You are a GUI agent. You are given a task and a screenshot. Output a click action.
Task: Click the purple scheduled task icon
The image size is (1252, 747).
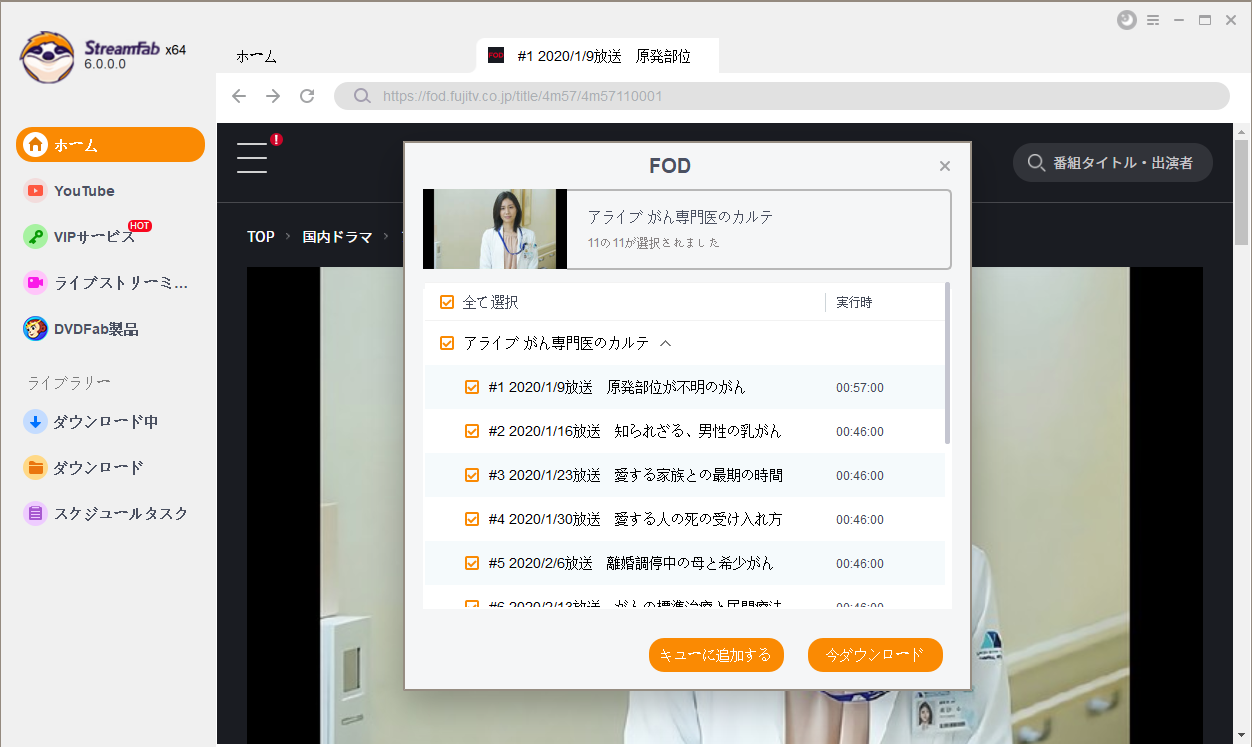coord(36,514)
